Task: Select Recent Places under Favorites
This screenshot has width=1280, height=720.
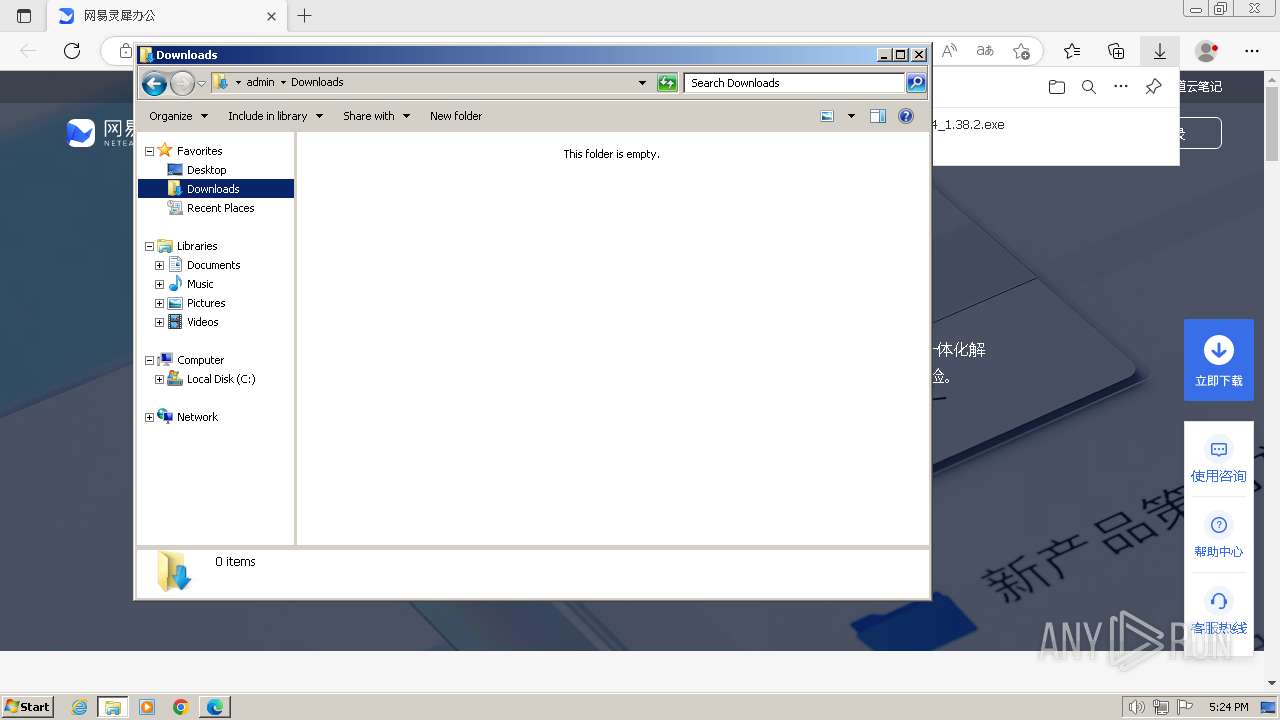Action: (x=220, y=208)
